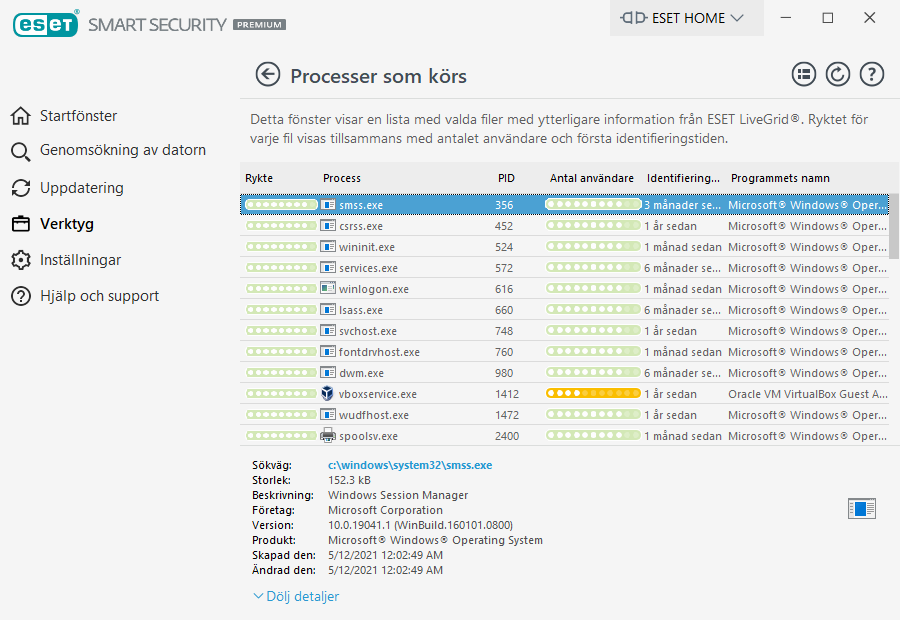Open the smss.exe file path link
Viewport: 900px width, 620px height.
[410, 465]
